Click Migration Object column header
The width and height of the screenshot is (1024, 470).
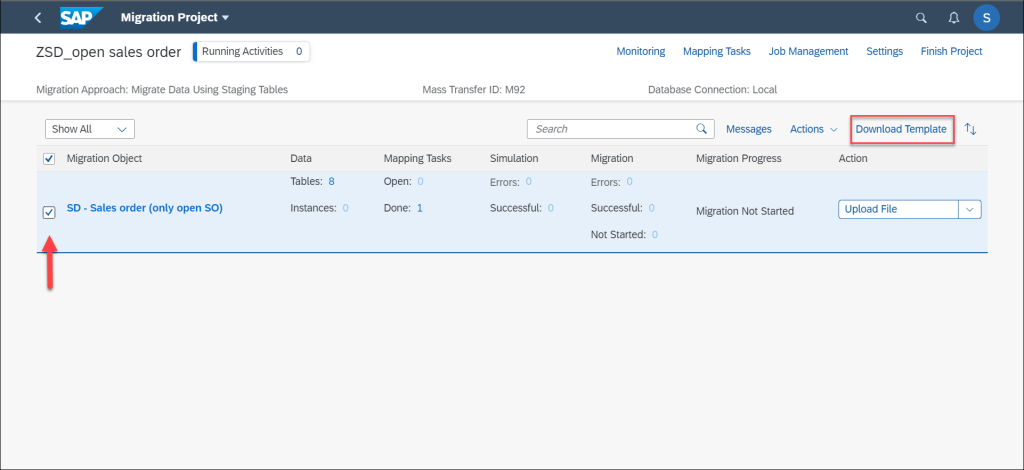click(x=104, y=159)
